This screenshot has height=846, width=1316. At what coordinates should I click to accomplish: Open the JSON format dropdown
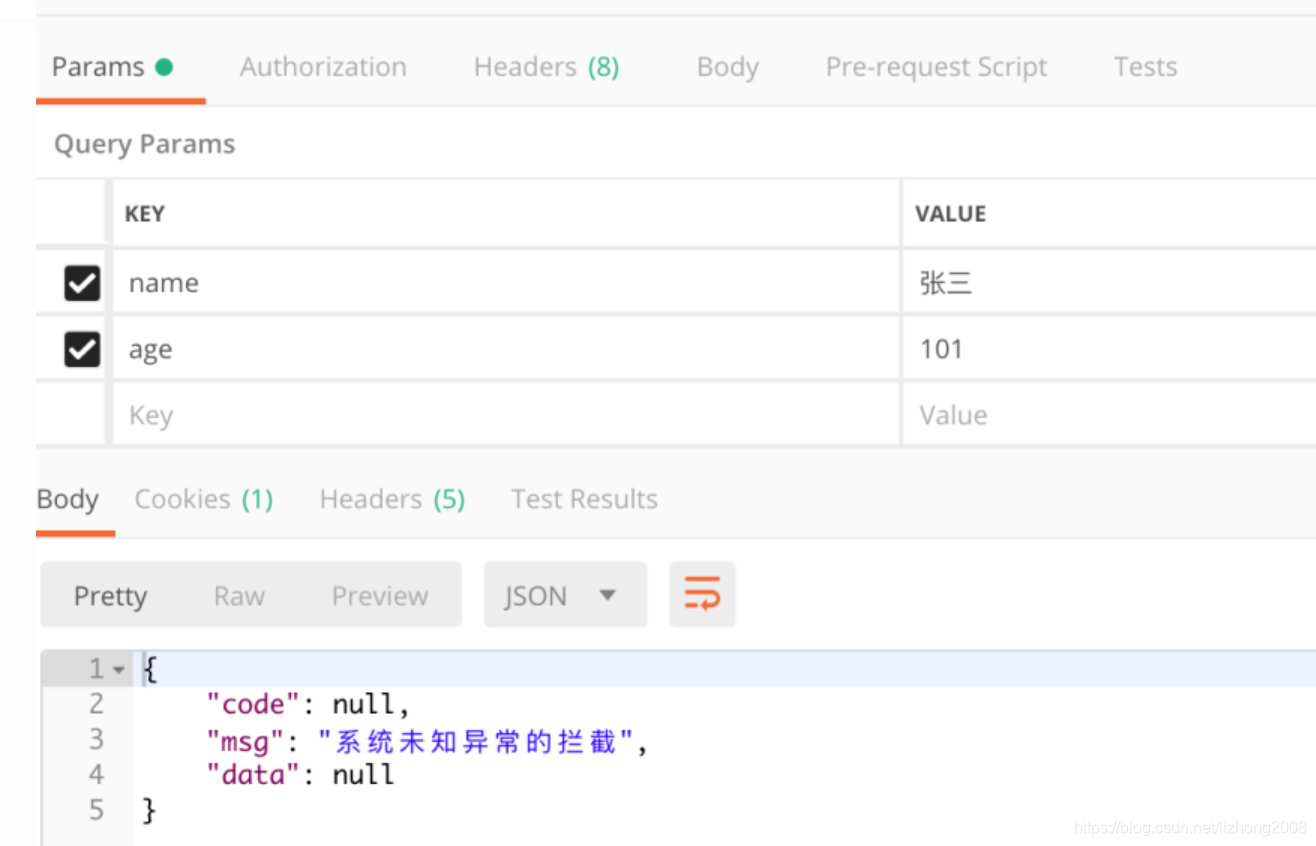pyautogui.click(x=565, y=594)
